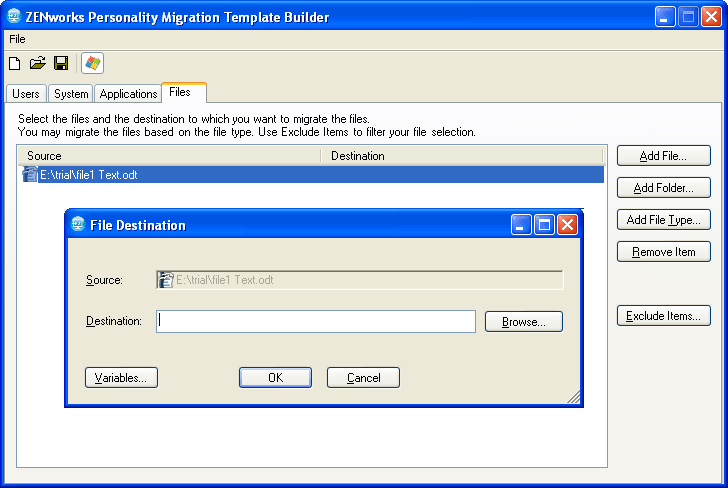Click the Add File... button
Image resolution: width=728 pixels, height=488 pixels.
tap(663, 156)
